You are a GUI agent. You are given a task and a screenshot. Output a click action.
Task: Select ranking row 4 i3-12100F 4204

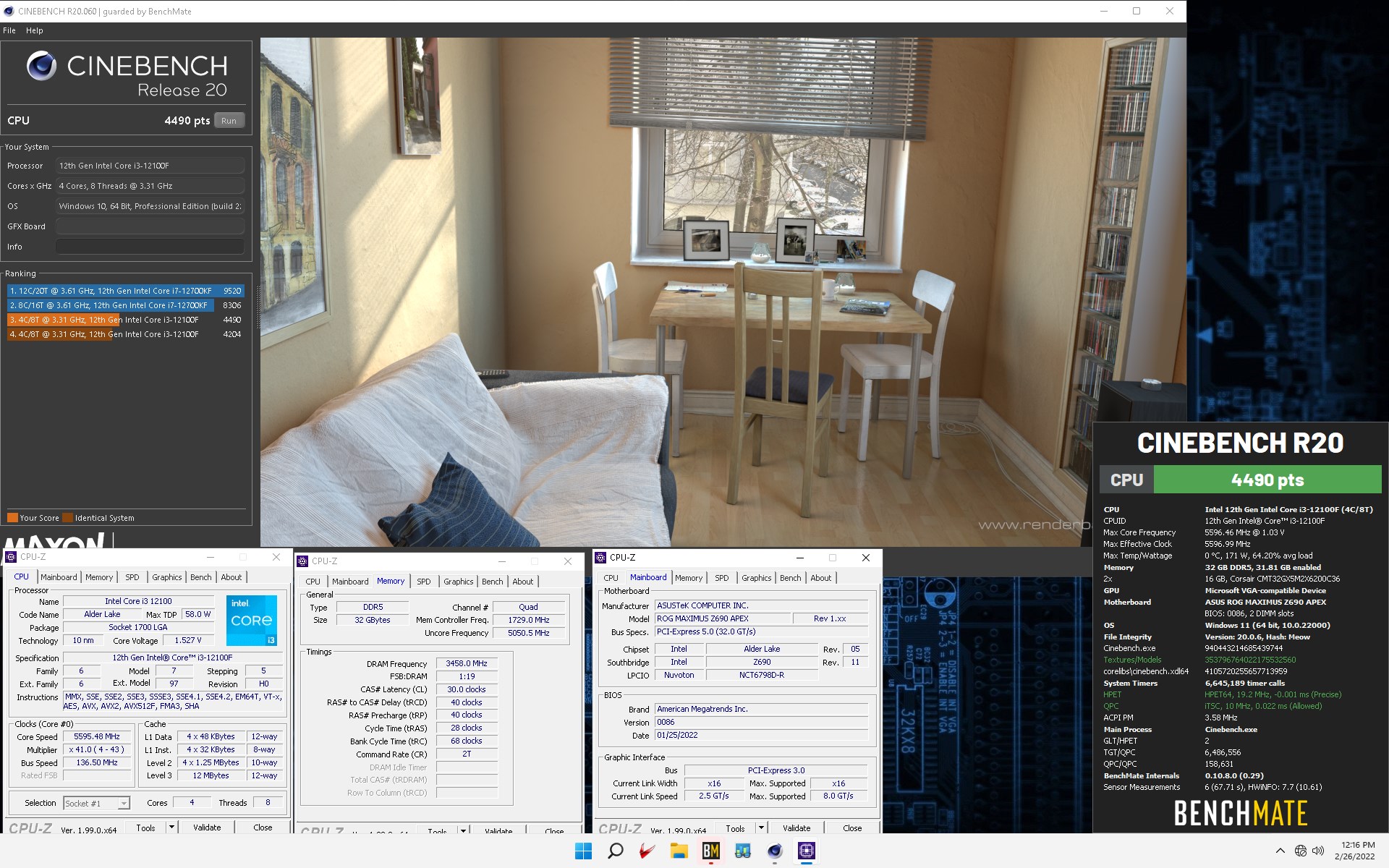point(126,334)
